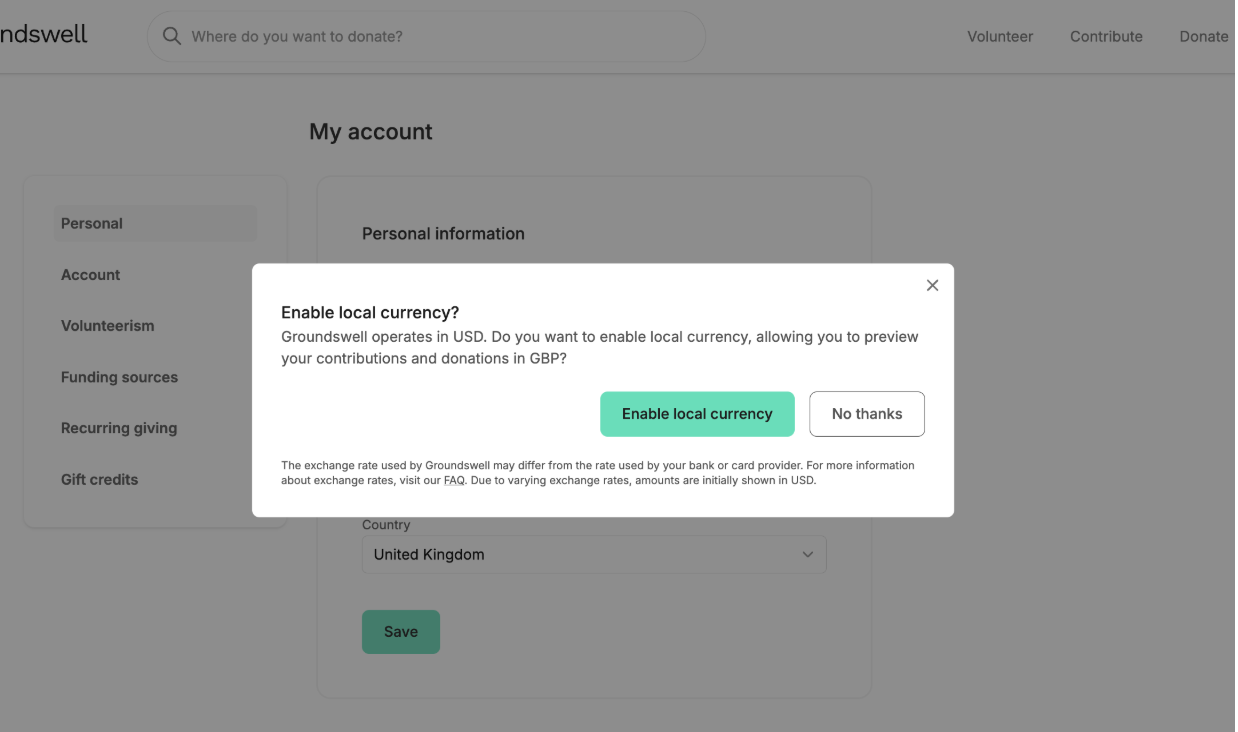Click Volunteer in the top navigation
The width and height of the screenshot is (1238, 732).
1000,36
